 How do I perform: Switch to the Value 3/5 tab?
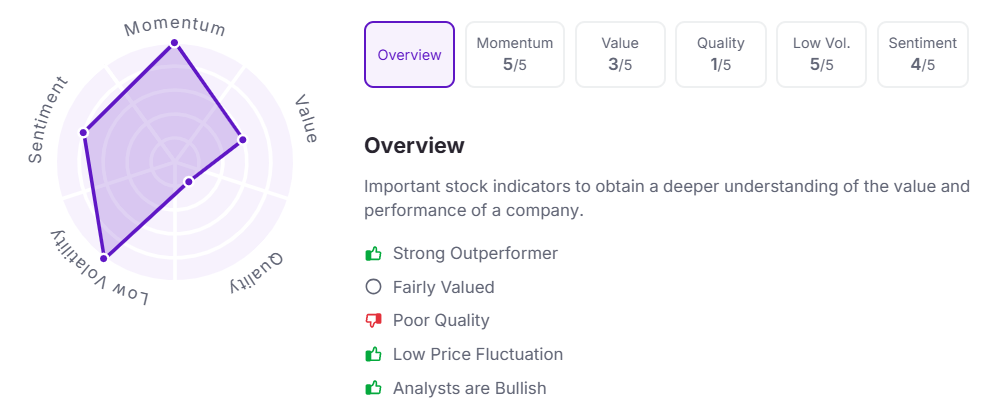[620, 55]
